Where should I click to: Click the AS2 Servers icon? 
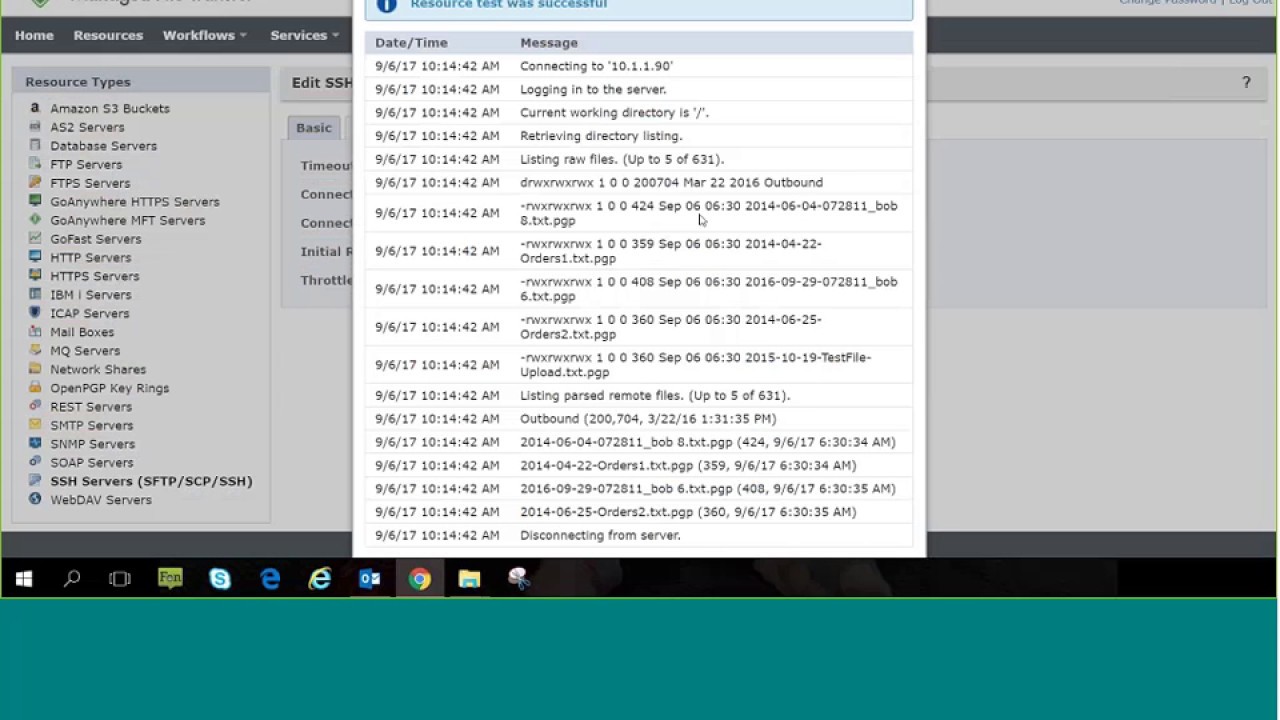(35, 127)
